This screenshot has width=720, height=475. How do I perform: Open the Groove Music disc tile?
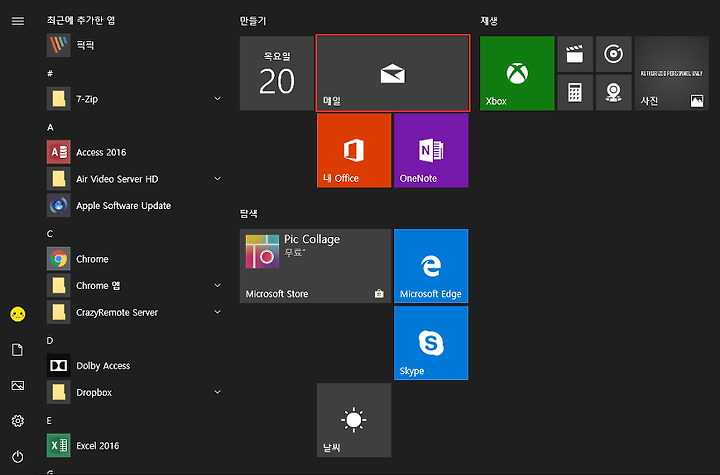click(x=613, y=54)
